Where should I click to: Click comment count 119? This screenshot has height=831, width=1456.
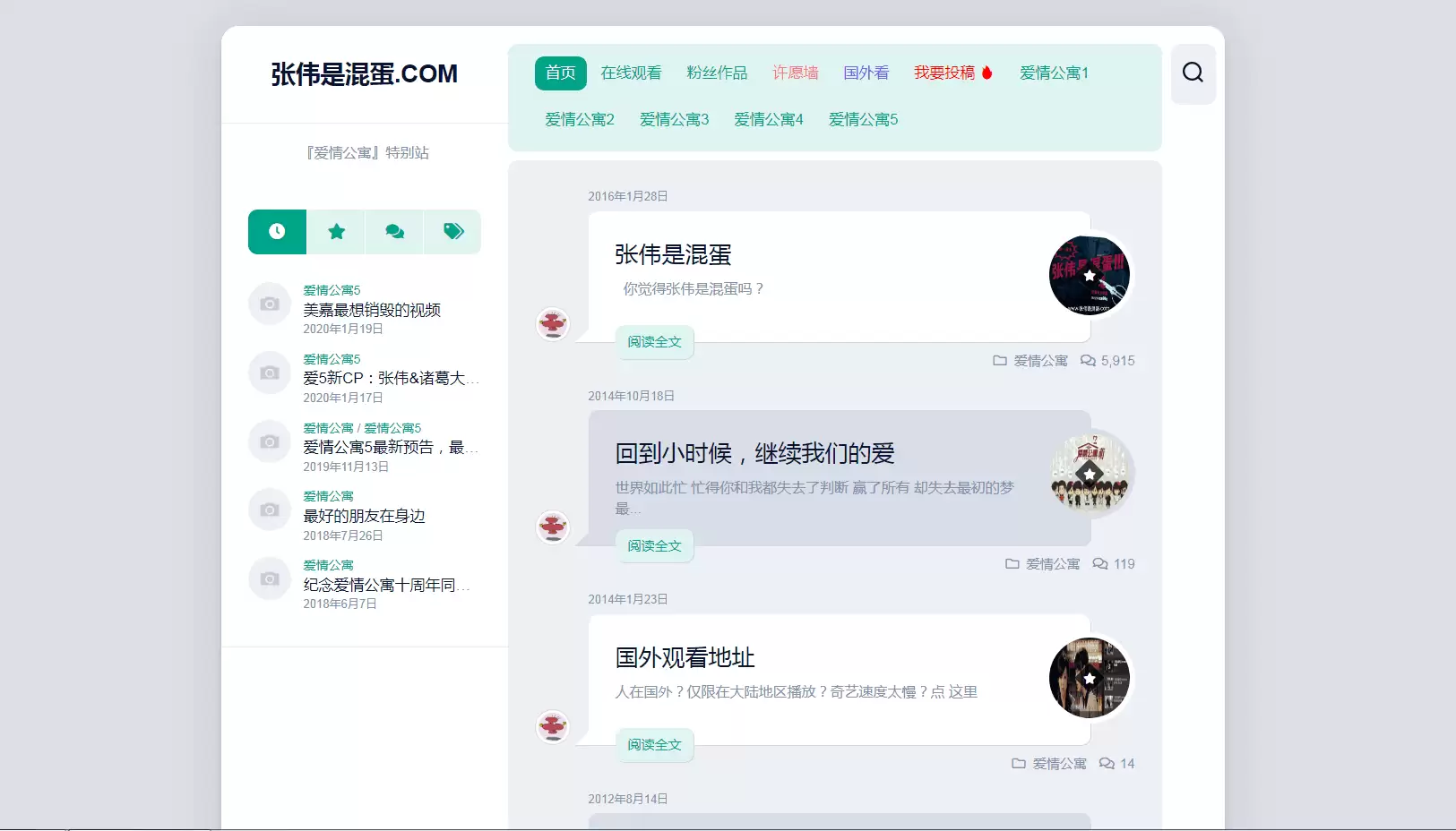coord(1114,564)
